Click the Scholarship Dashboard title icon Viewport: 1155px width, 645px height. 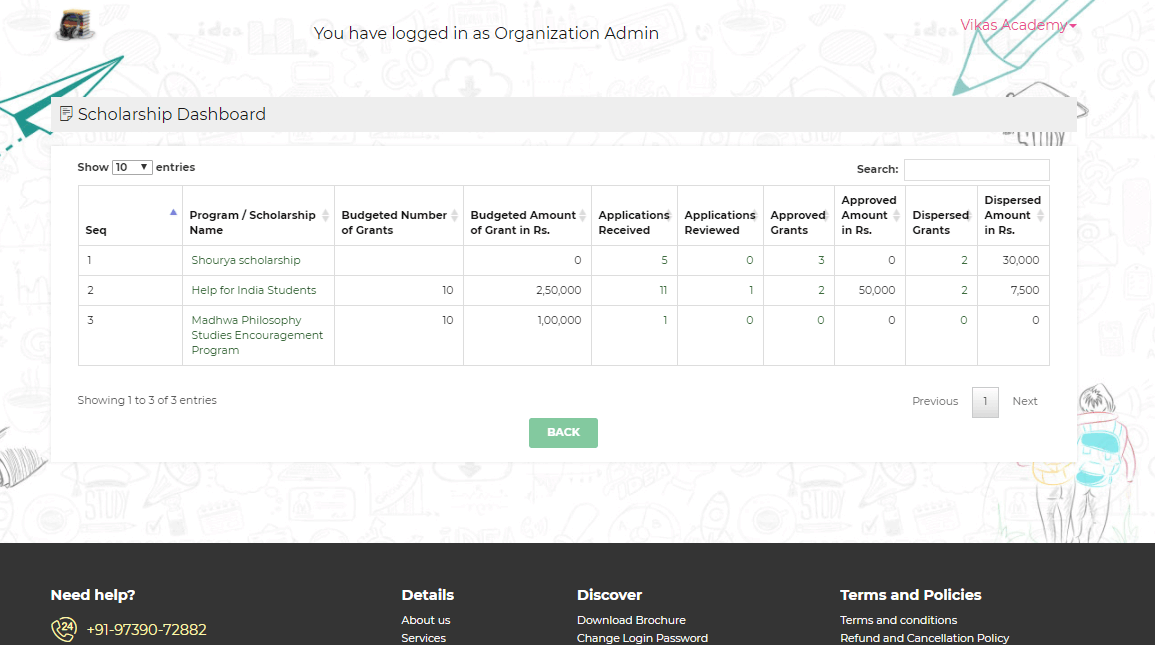click(66, 114)
